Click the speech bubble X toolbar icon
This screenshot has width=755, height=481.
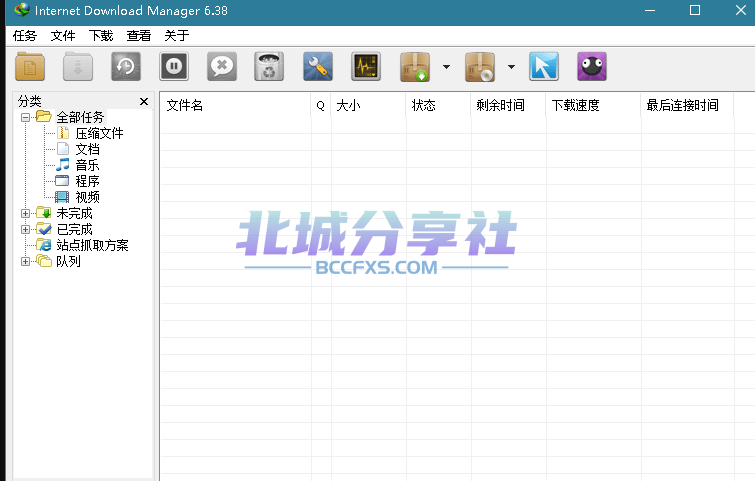(x=222, y=67)
